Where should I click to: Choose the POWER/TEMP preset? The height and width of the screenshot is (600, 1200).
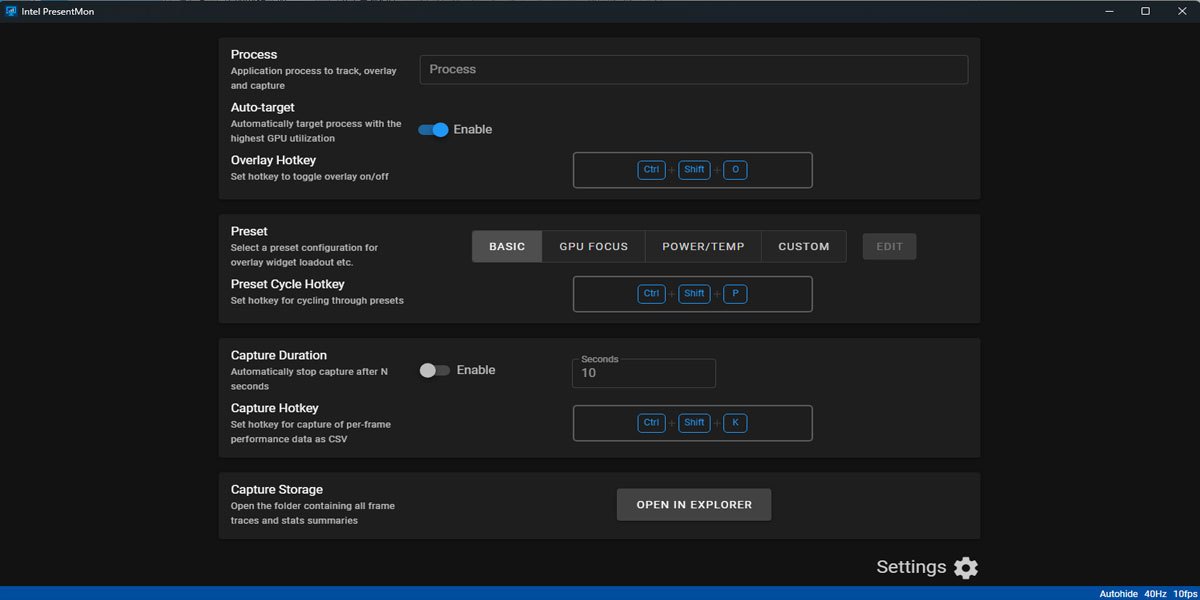click(703, 247)
